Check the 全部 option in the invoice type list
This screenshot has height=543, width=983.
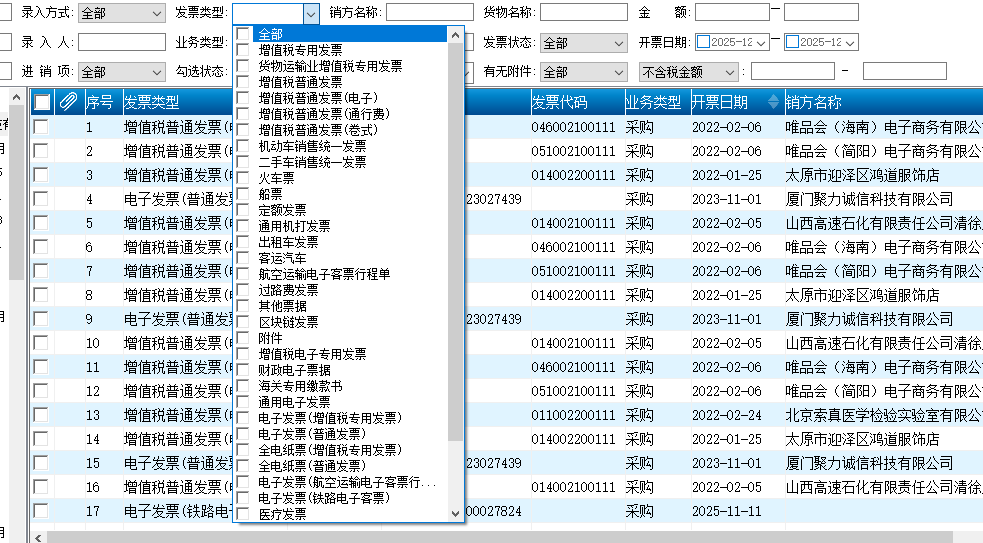pyautogui.click(x=243, y=34)
